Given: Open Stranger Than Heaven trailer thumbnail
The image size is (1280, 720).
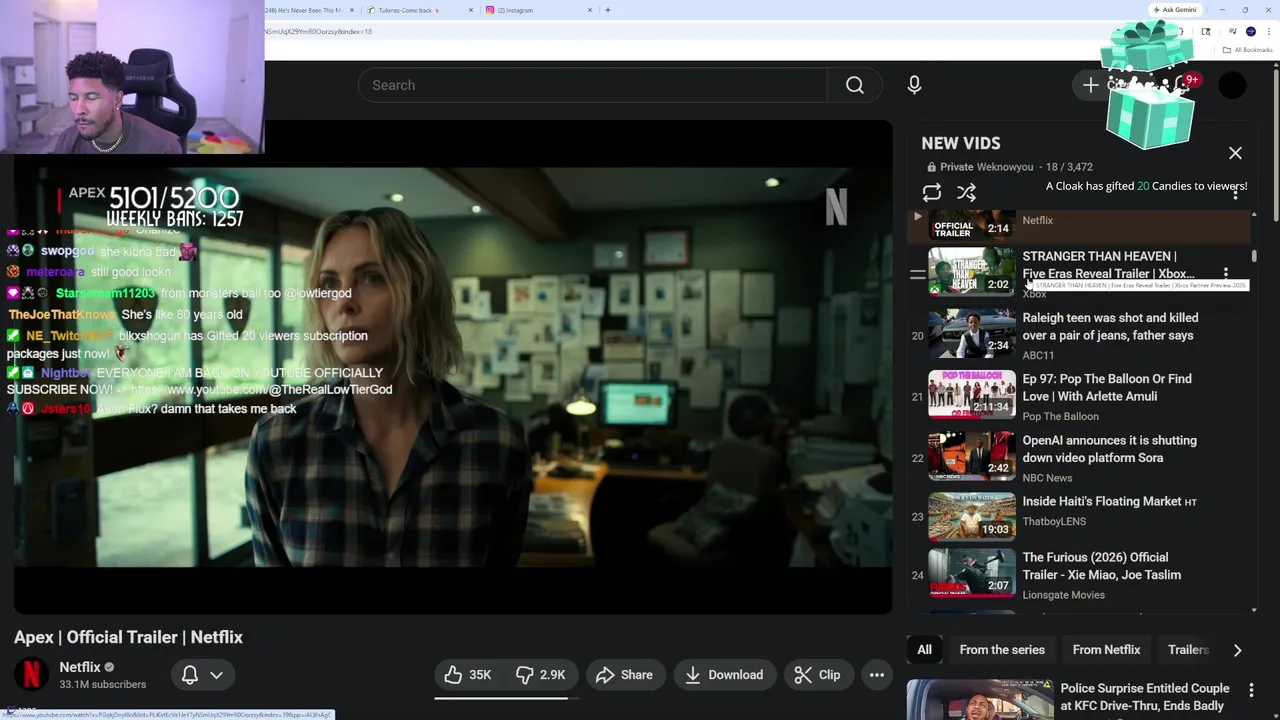Looking at the screenshot, I should tap(971, 272).
